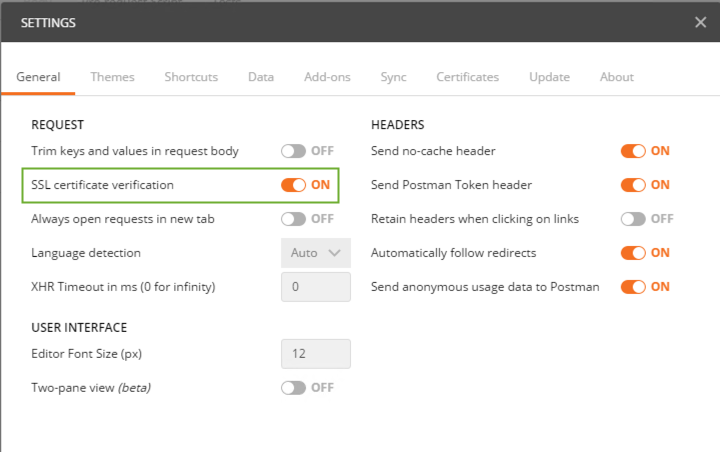Click the XHR Timeout input field
720x452 pixels.
(316, 287)
